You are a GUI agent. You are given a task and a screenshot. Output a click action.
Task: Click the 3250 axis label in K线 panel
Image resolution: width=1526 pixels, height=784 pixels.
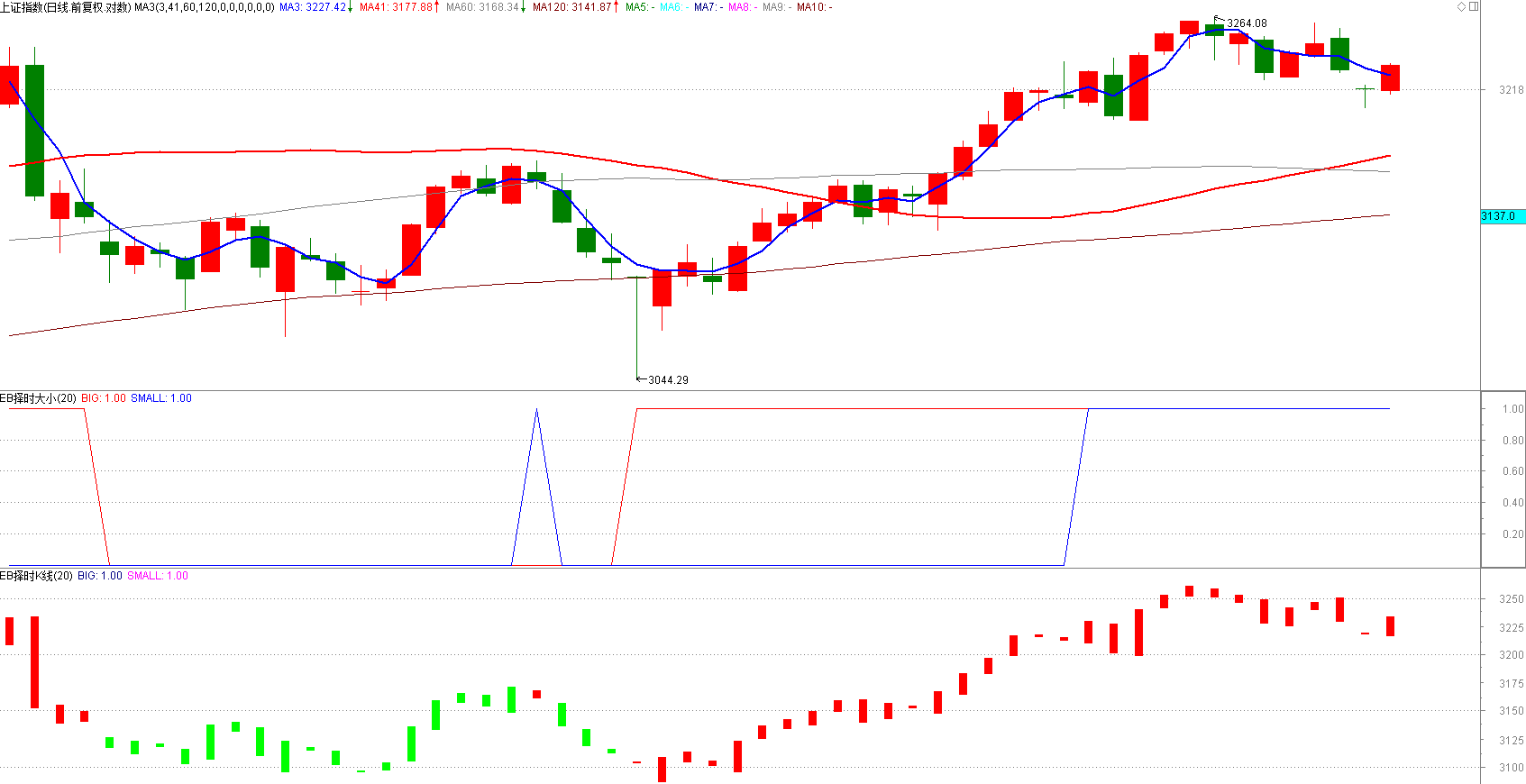point(1512,599)
